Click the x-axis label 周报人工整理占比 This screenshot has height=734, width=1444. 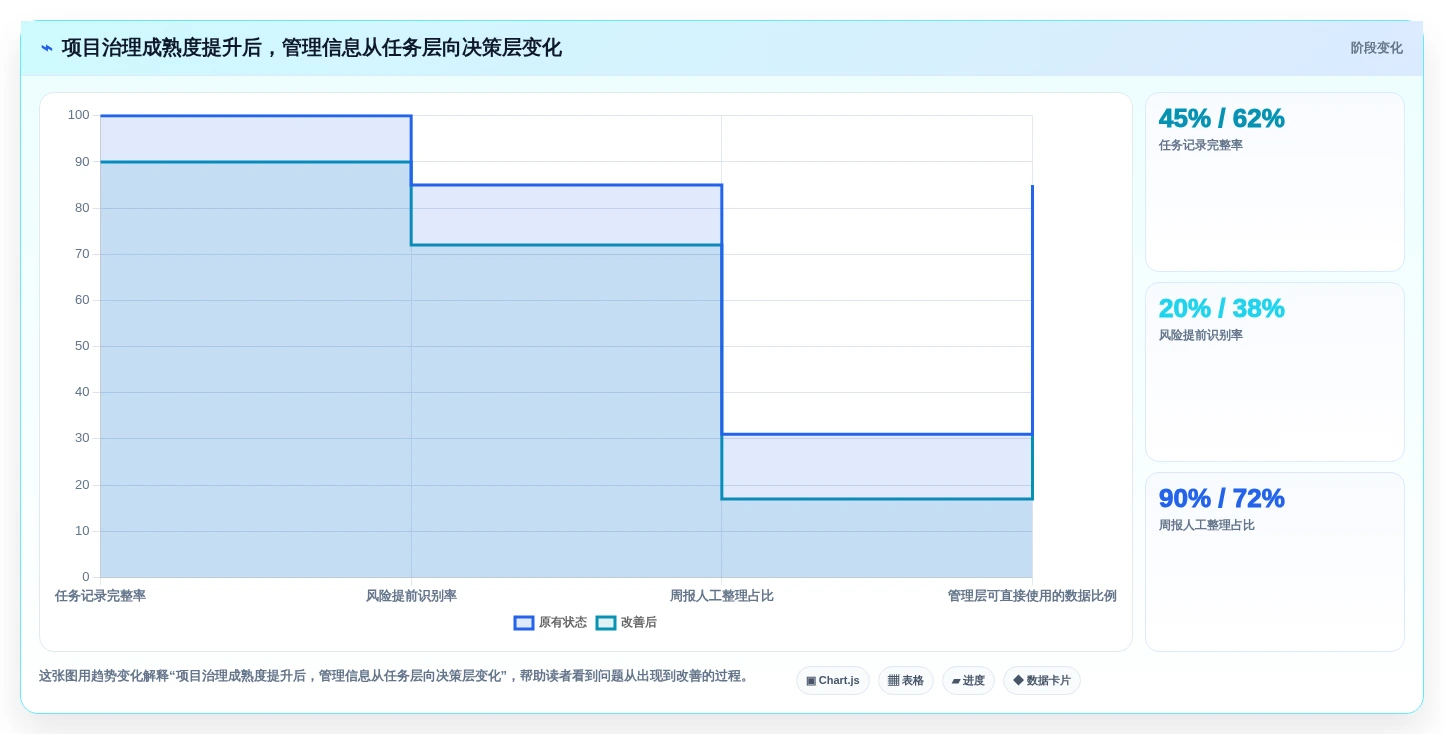coord(722,596)
